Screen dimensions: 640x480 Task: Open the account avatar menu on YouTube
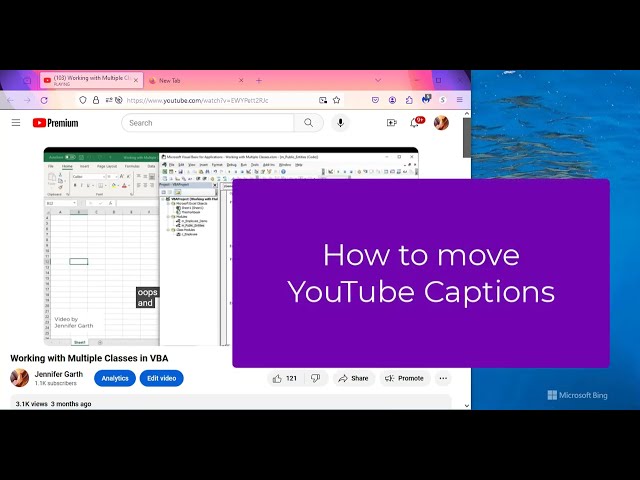(441, 123)
